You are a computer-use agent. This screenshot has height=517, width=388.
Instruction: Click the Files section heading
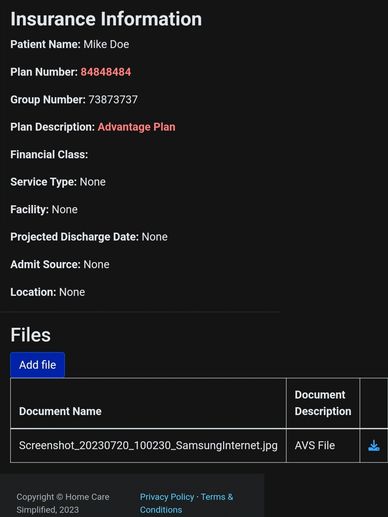point(30,335)
